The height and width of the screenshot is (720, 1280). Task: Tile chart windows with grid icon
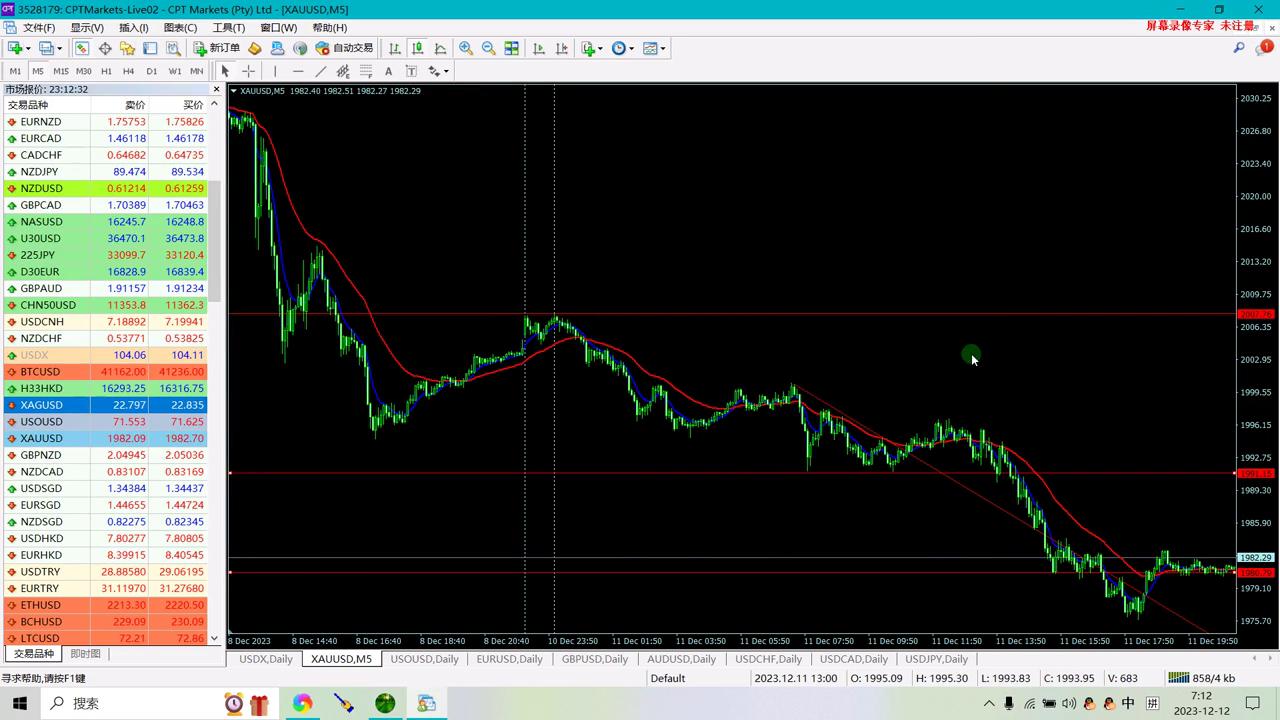[x=511, y=48]
